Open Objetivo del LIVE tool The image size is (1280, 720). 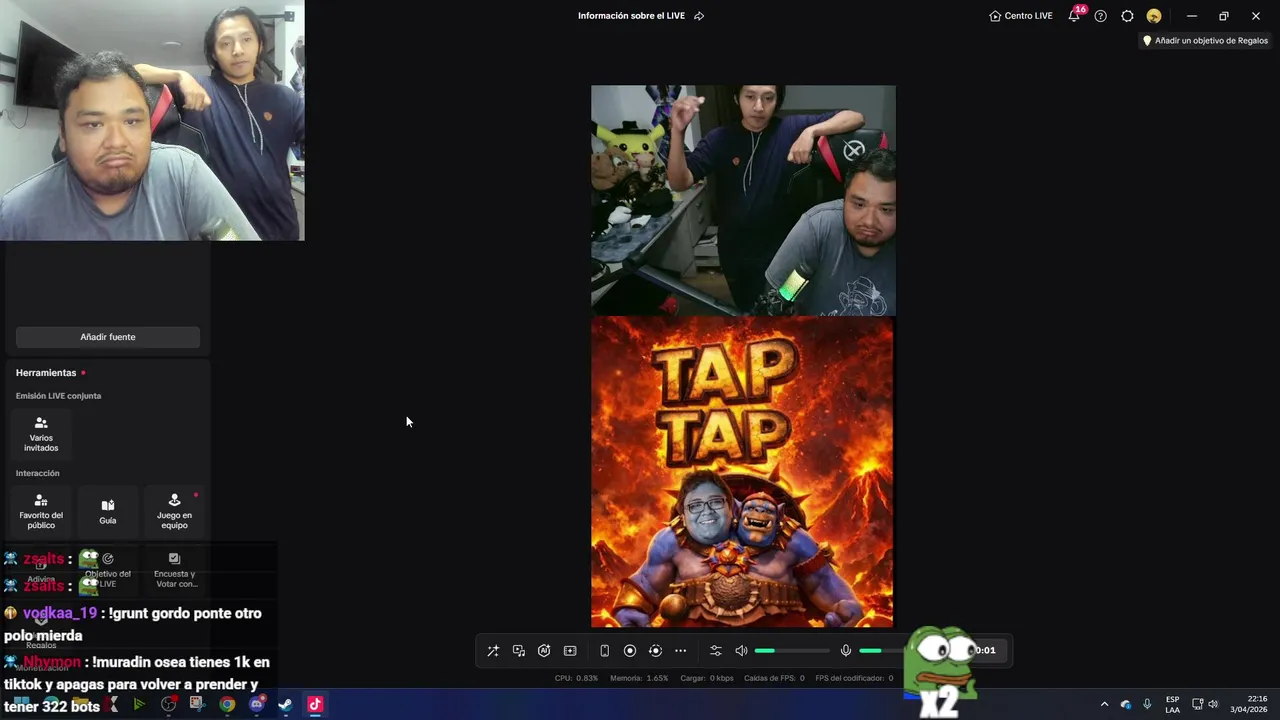(x=108, y=568)
